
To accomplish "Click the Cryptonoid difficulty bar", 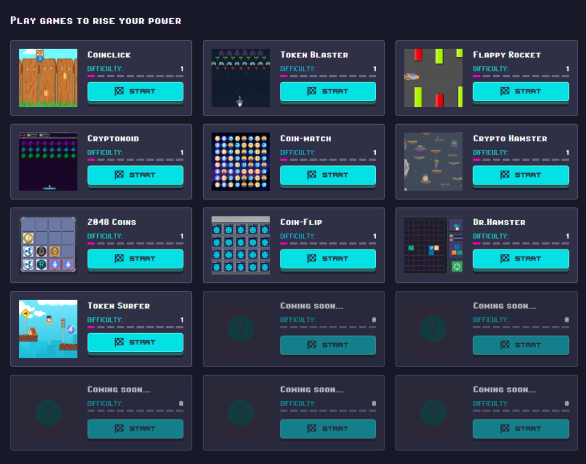I will [x=135, y=160].
